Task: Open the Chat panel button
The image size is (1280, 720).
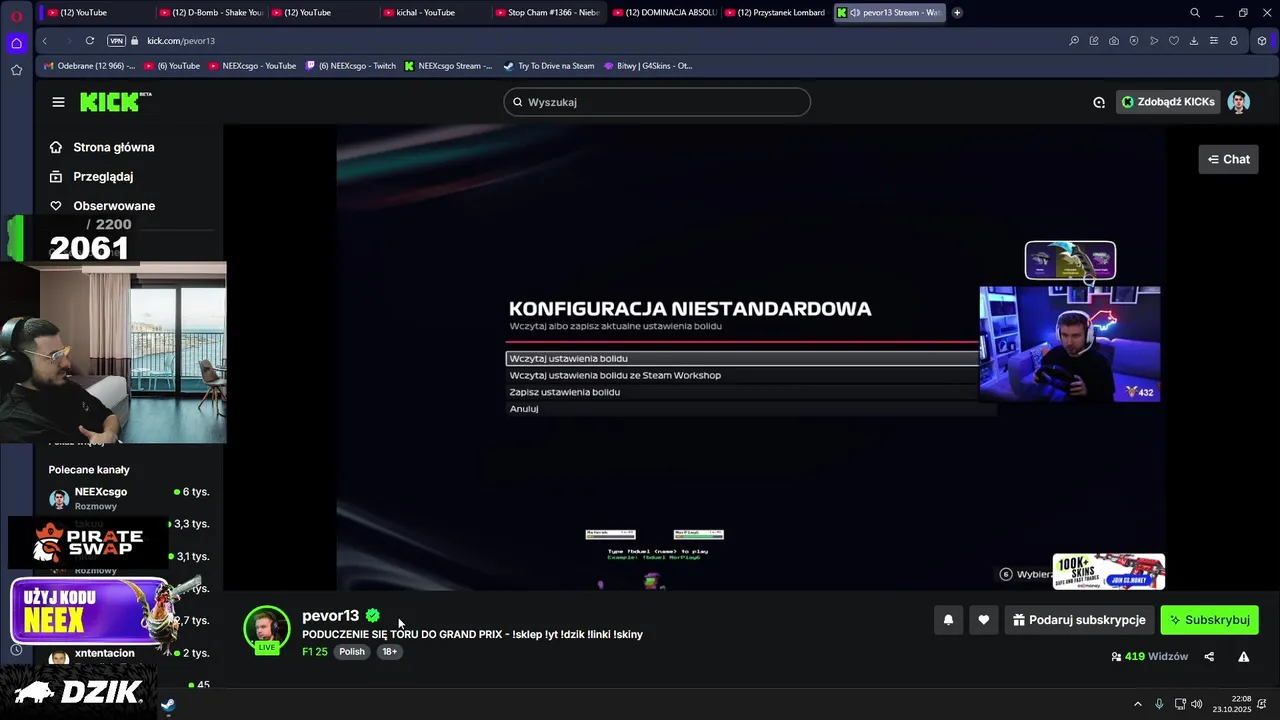Action: click(1228, 159)
